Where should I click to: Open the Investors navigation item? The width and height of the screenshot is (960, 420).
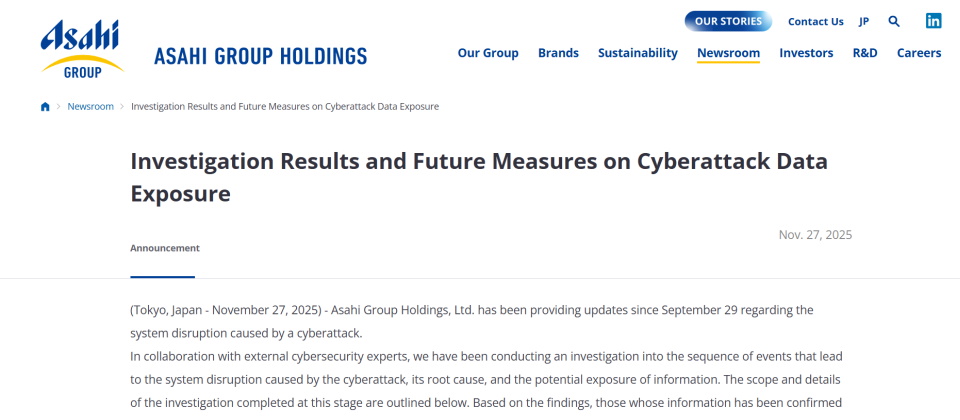[806, 53]
